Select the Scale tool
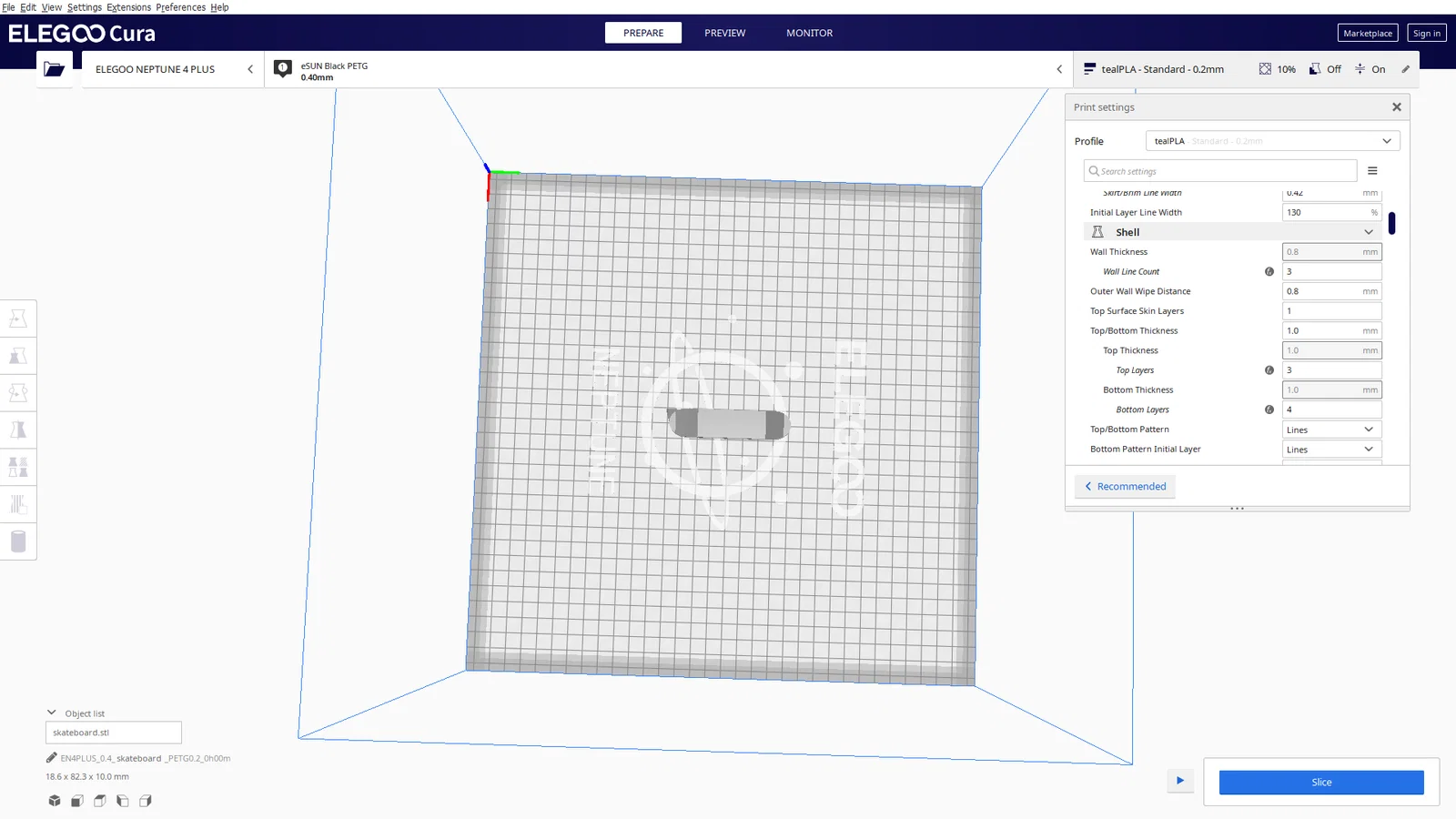Viewport: 1456px width, 819px height. coord(18,356)
